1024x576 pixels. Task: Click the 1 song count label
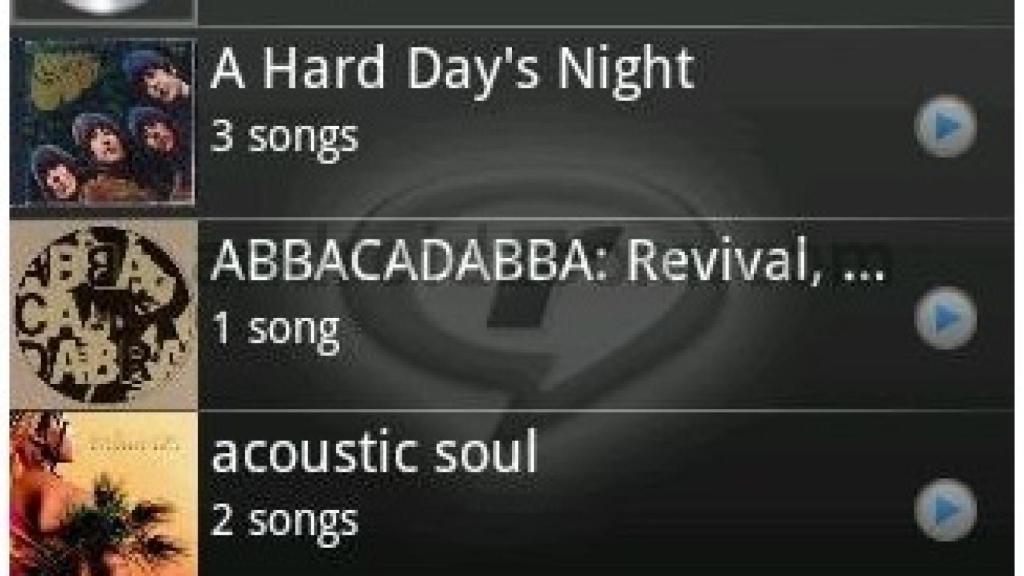[x=276, y=330]
